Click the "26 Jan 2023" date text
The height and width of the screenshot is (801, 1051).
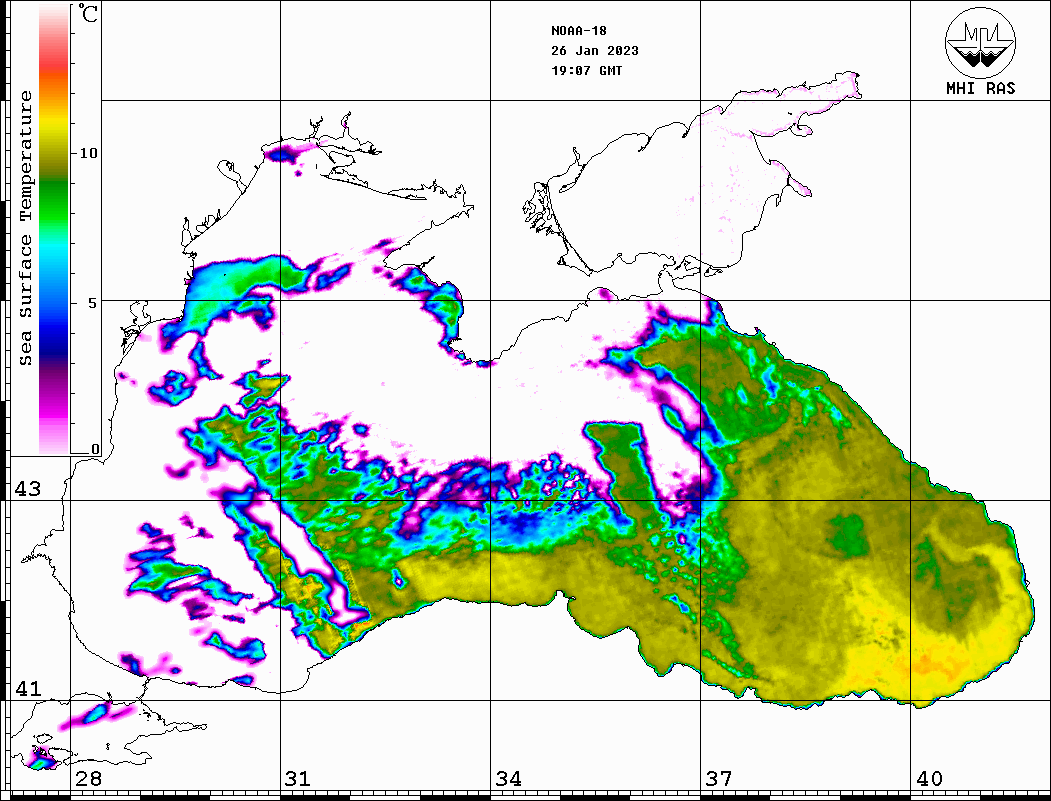(595, 51)
